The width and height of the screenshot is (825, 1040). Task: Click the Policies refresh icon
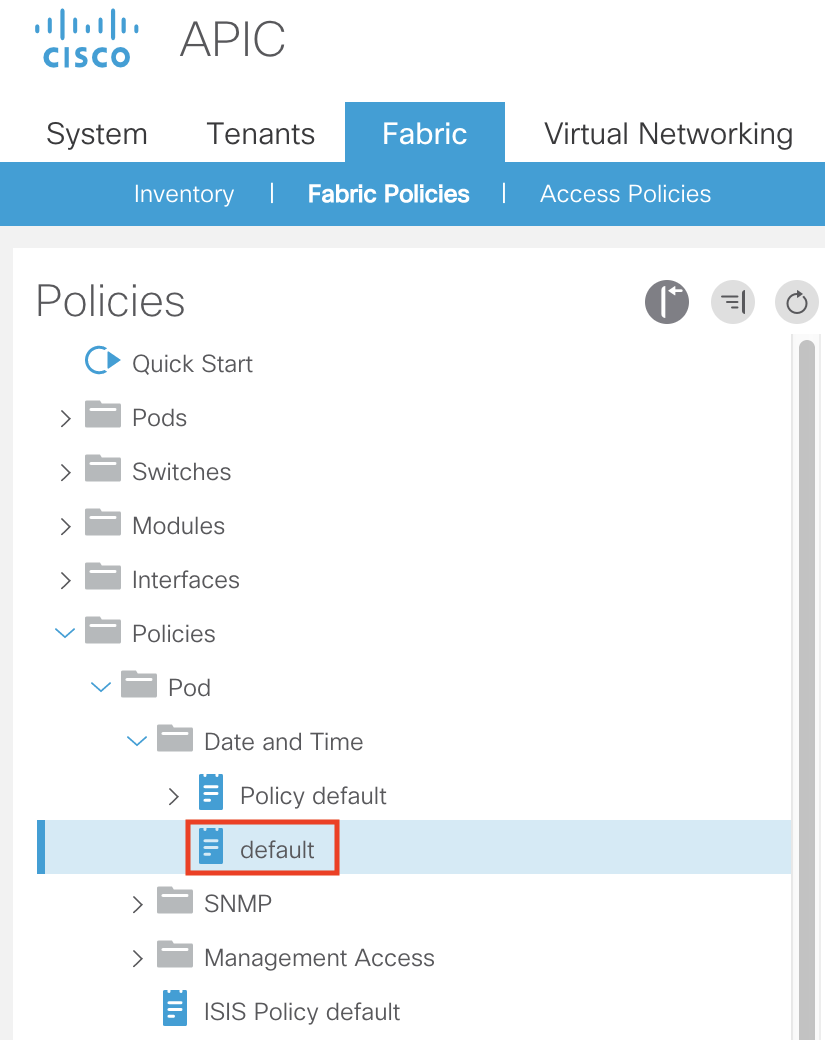tap(796, 301)
